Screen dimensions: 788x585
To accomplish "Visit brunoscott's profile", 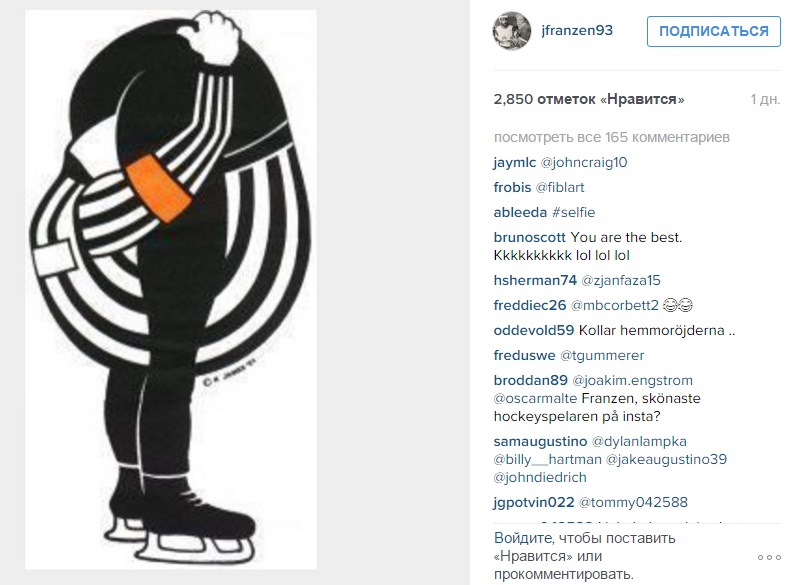I will point(530,237).
